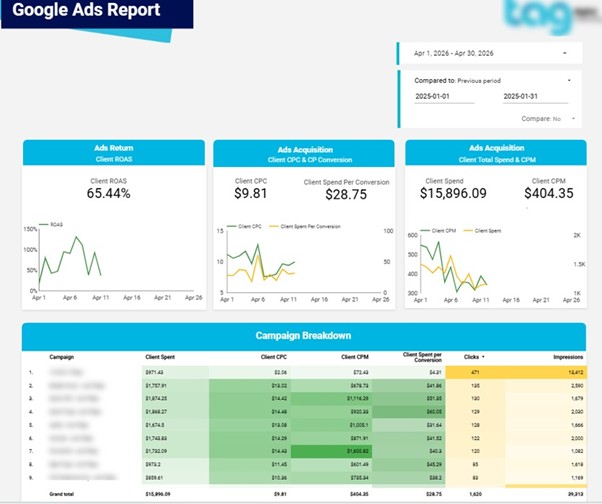602x504 pixels.
Task: Click the Client Spent legend entry in CPM chart
Action: 483,231
